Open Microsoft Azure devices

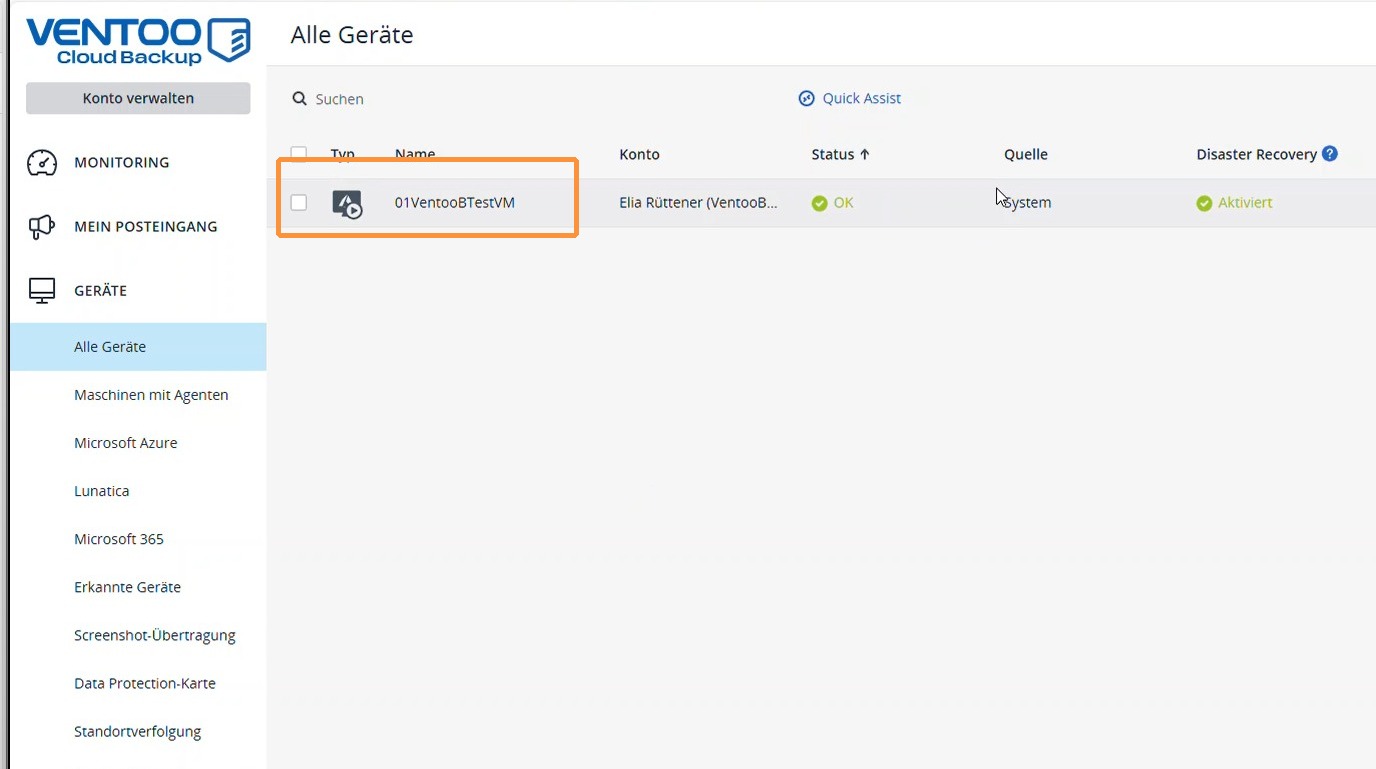(x=126, y=443)
